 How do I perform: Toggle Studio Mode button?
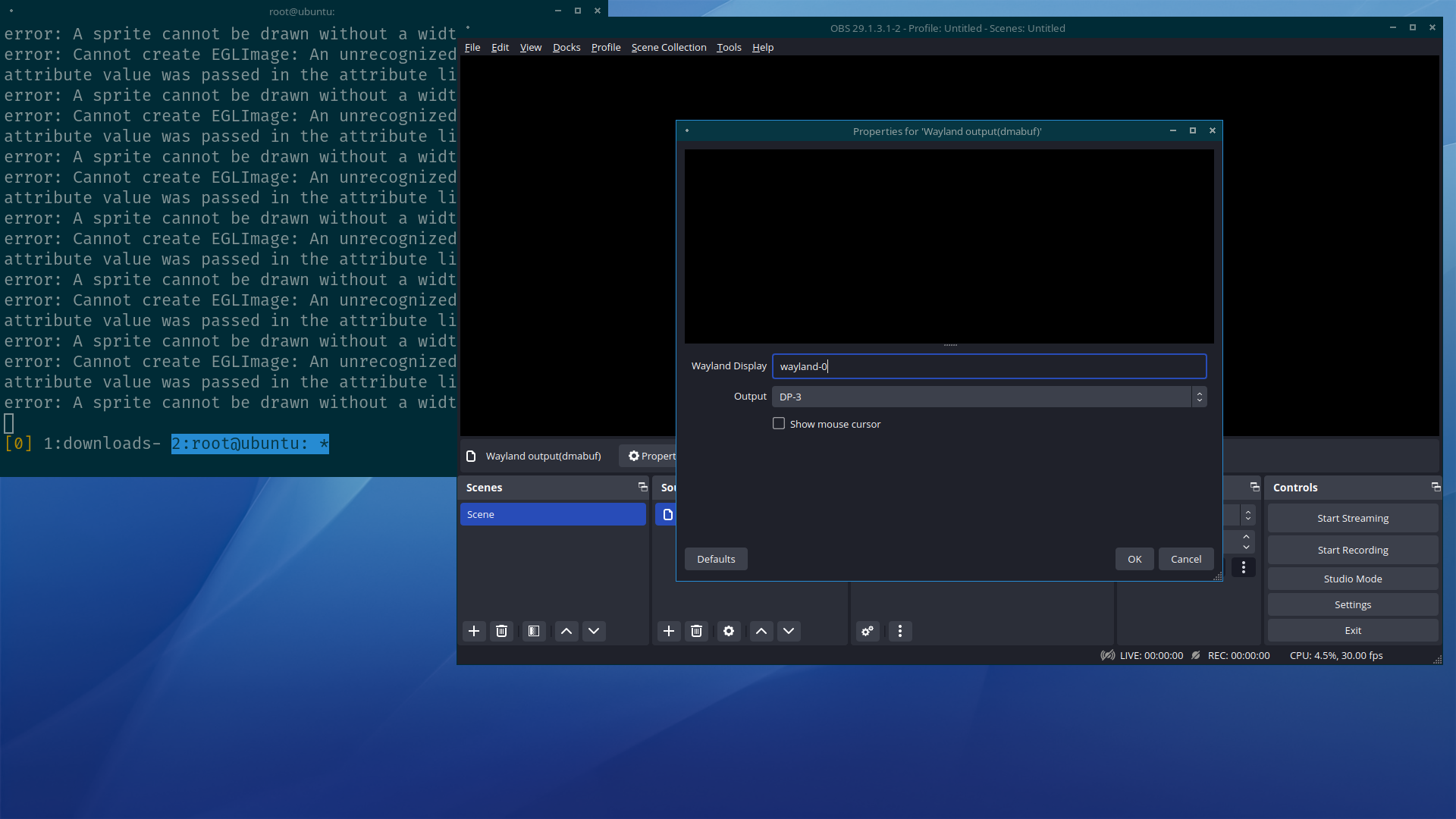(x=1353, y=579)
